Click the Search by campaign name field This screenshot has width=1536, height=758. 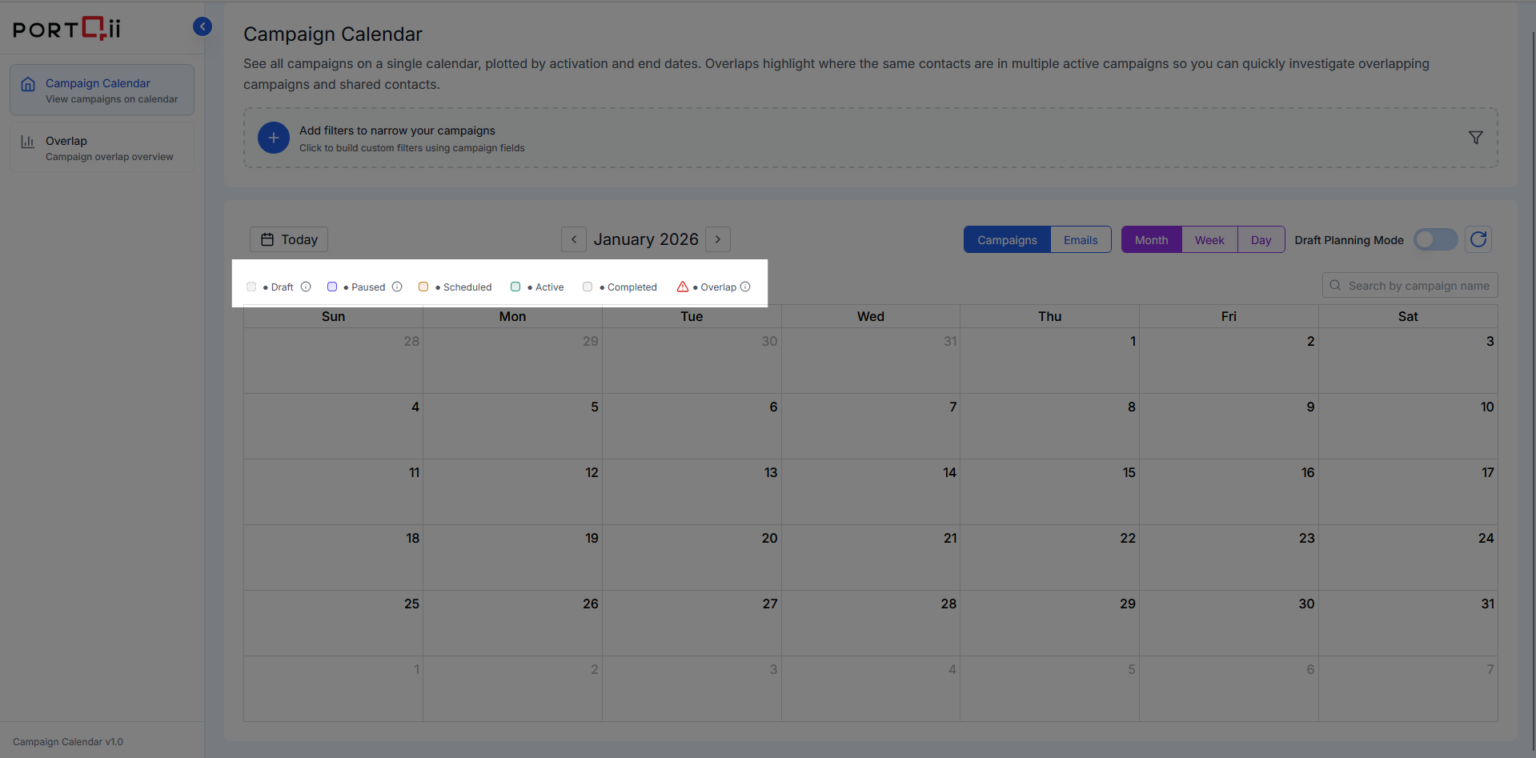(1417, 286)
